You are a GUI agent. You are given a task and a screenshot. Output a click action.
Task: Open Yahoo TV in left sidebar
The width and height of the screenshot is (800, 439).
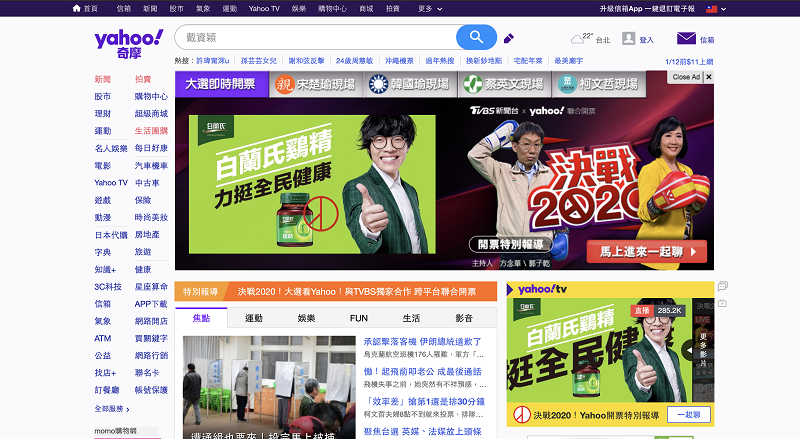tap(111, 183)
